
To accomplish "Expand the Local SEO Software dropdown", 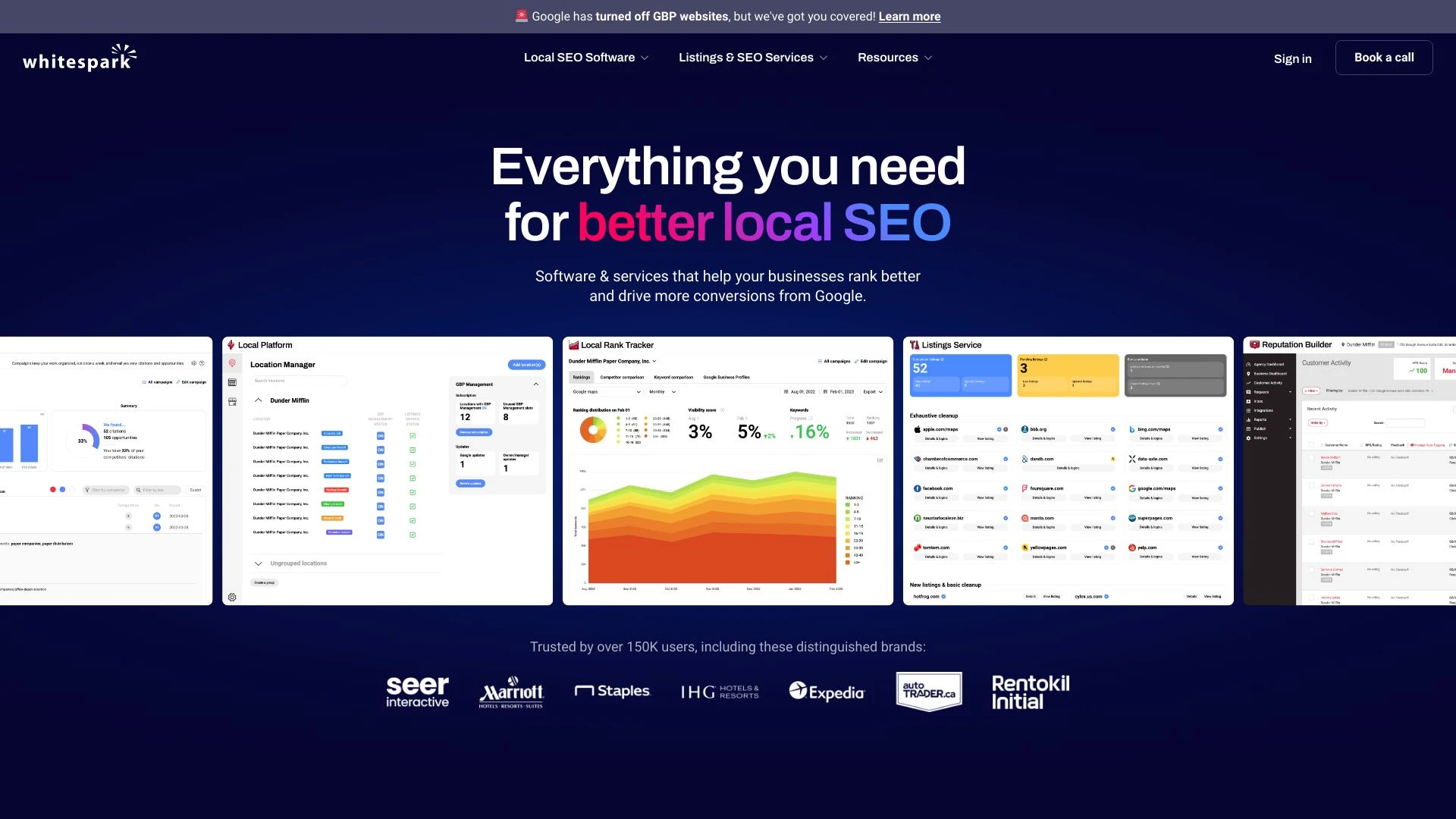I will [x=585, y=57].
